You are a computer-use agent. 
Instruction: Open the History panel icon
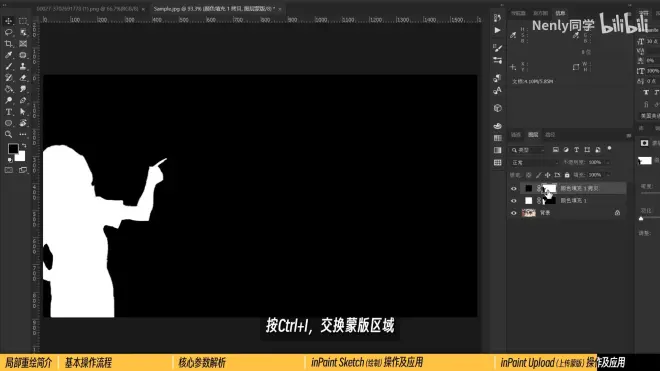point(498,18)
